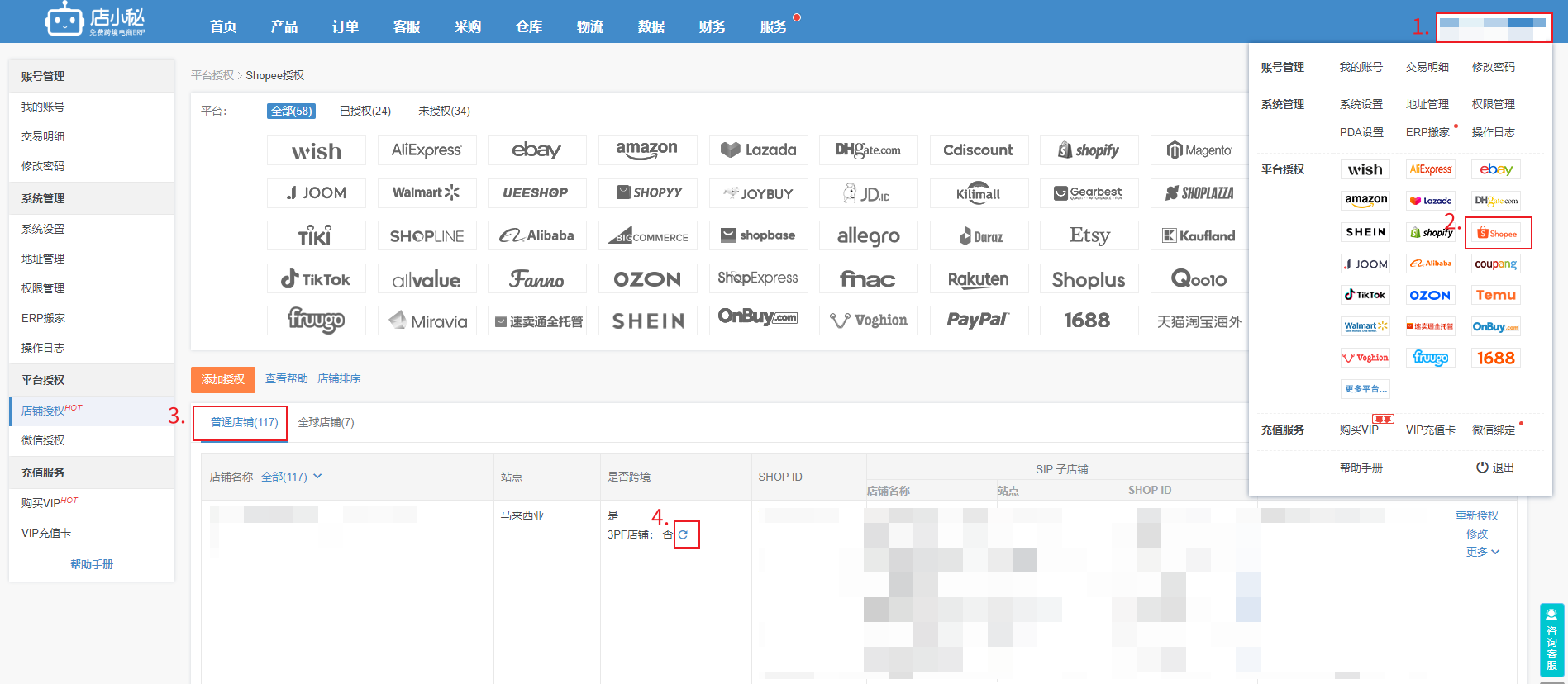The image size is (1568, 684).
Task: Open 交易明细 in left sidebar
Action: click(x=43, y=136)
